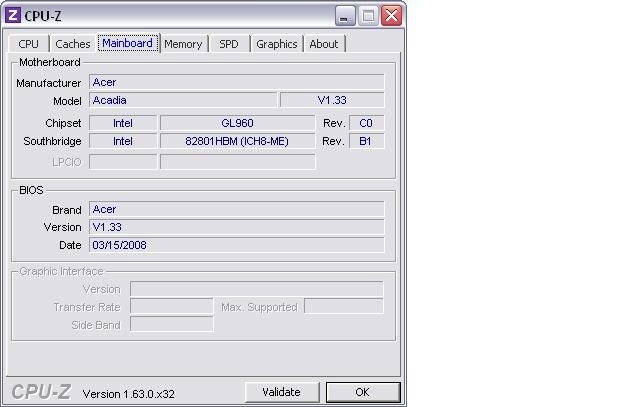This screenshot has width=640, height=407.
Task: Click the Manufacturer field showing Acer
Action: pos(236,82)
